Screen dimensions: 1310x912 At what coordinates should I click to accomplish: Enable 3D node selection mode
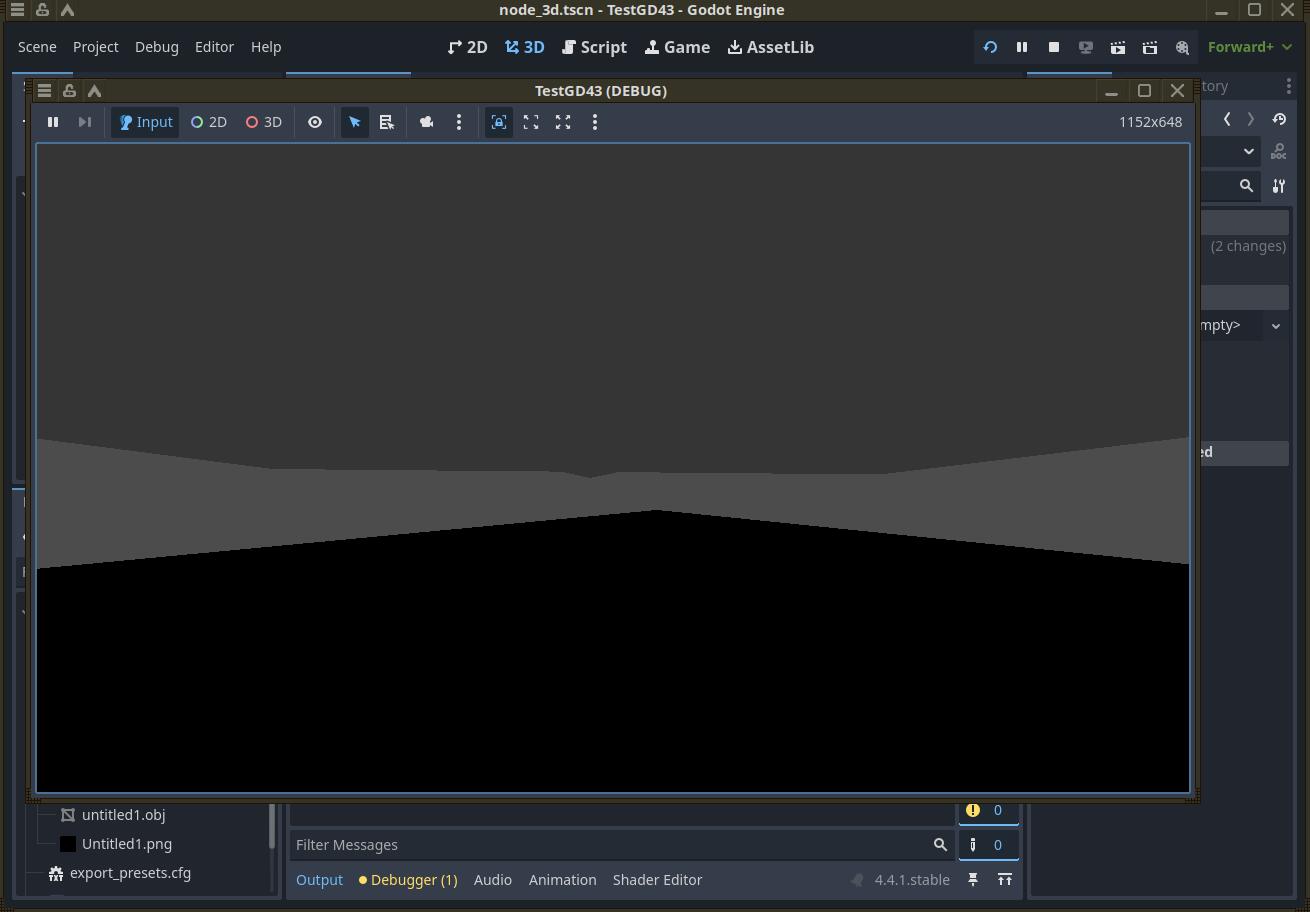point(264,122)
